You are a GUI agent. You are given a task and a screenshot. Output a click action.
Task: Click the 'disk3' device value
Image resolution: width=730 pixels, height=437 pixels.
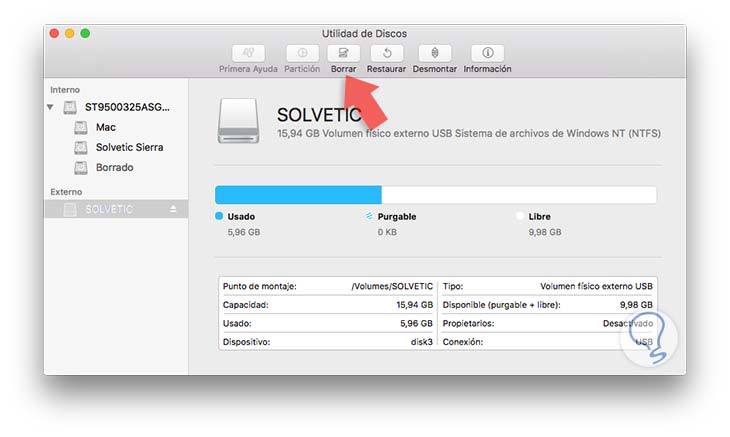(422, 342)
